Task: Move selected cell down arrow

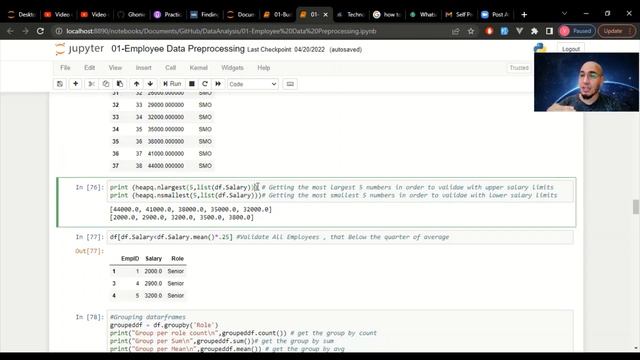Action: [x=150, y=84]
